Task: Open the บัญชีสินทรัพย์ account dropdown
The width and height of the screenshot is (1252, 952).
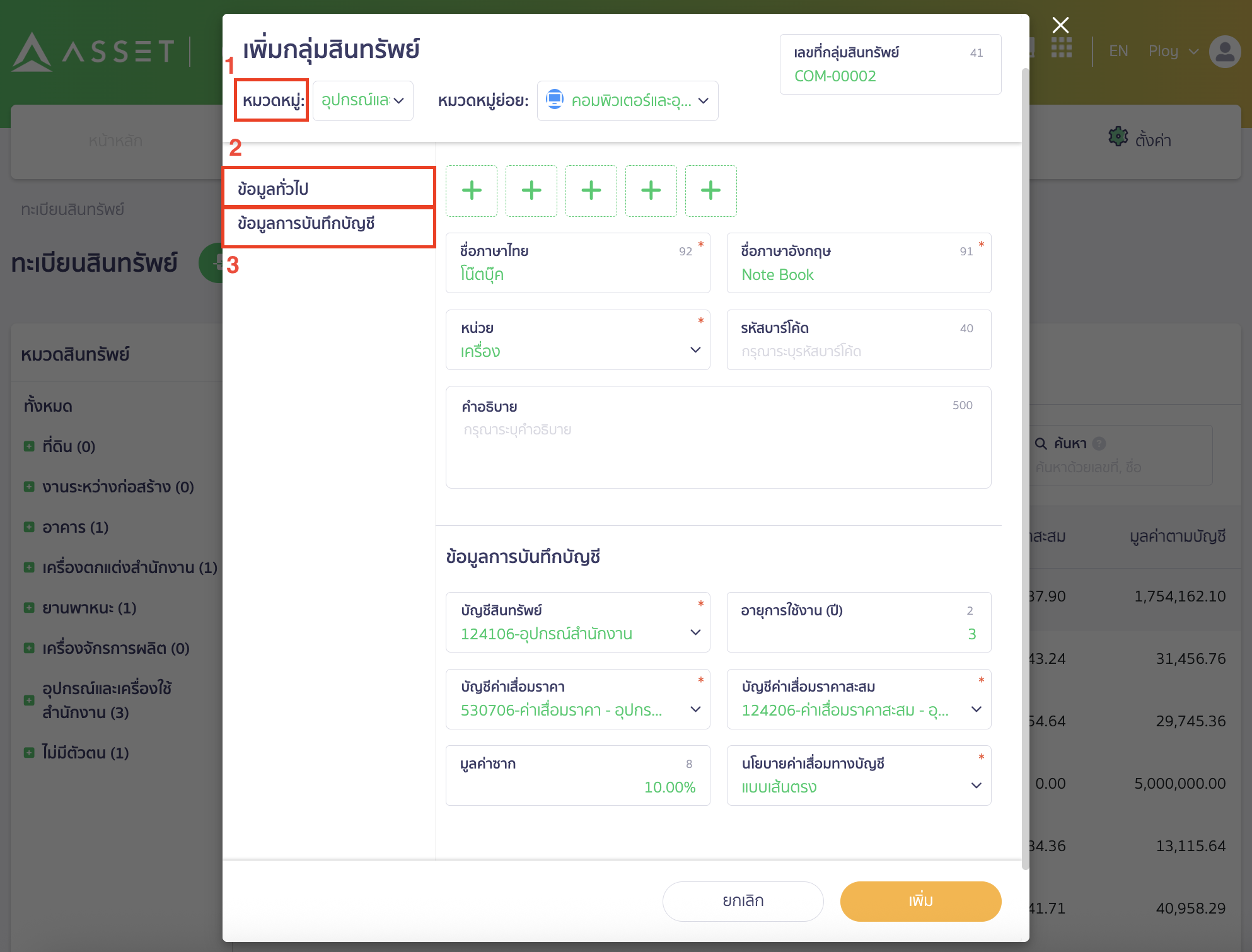Action: point(577,623)
